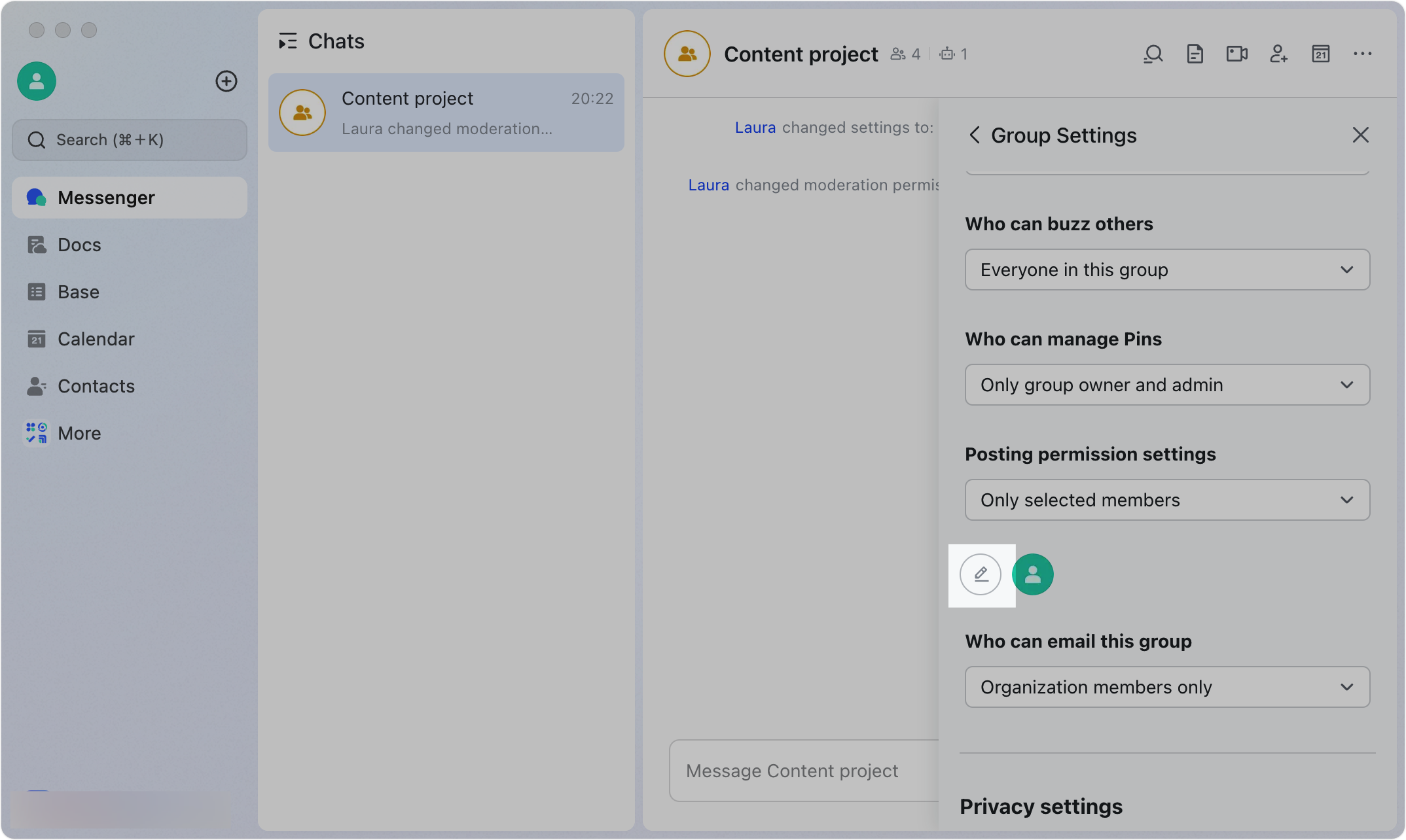Viewport: 1406px width, 840px height.
Task: Click the plus create button in sidebar
Action: pyautogui.click(x=226, y=81)
